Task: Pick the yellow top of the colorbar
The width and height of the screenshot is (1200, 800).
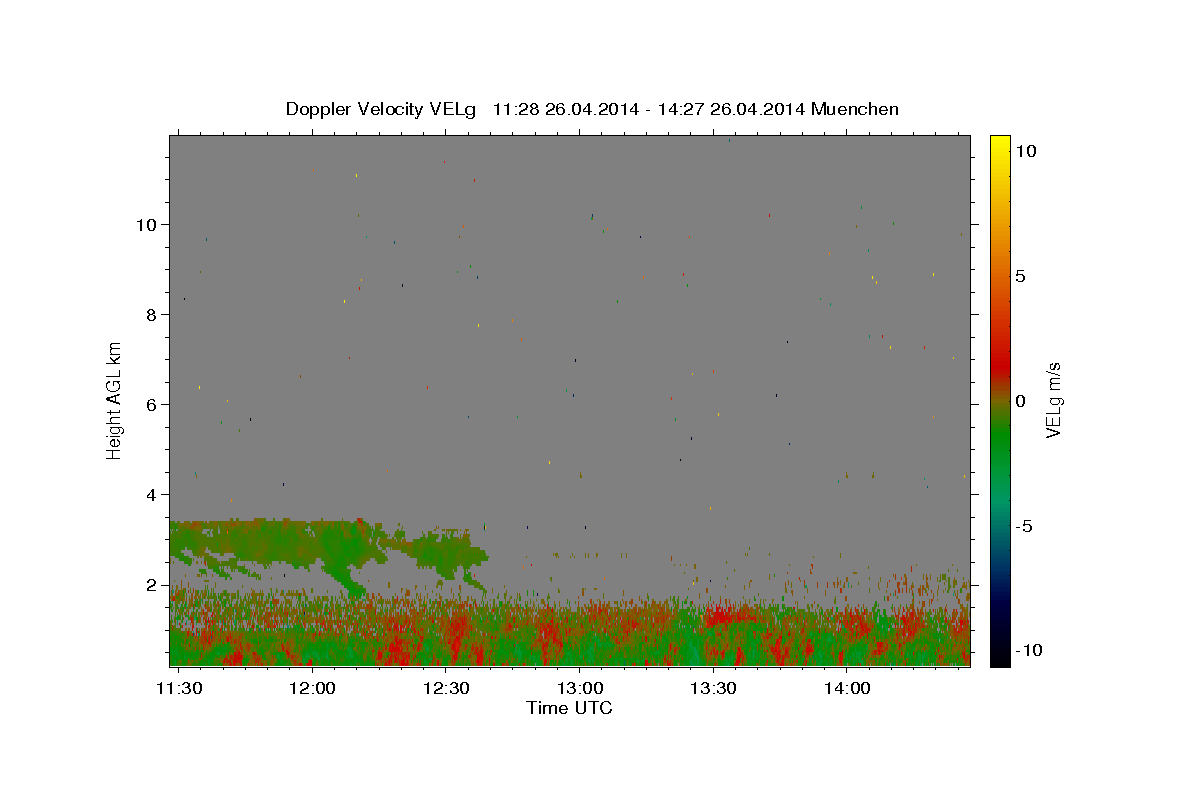Action: (x=1000, y=145)
